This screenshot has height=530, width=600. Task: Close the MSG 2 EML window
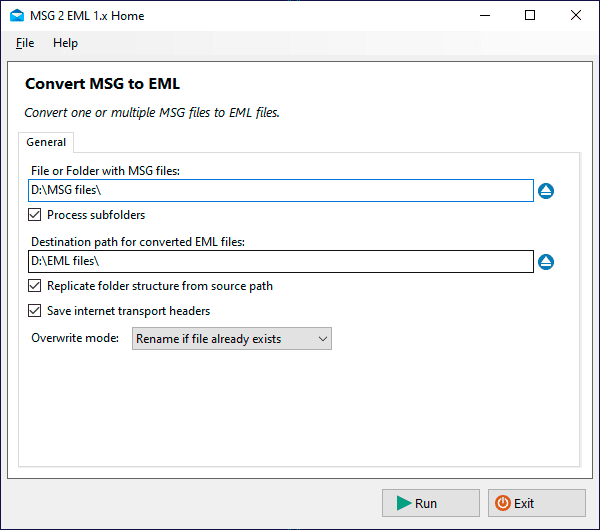pos(576,15)
